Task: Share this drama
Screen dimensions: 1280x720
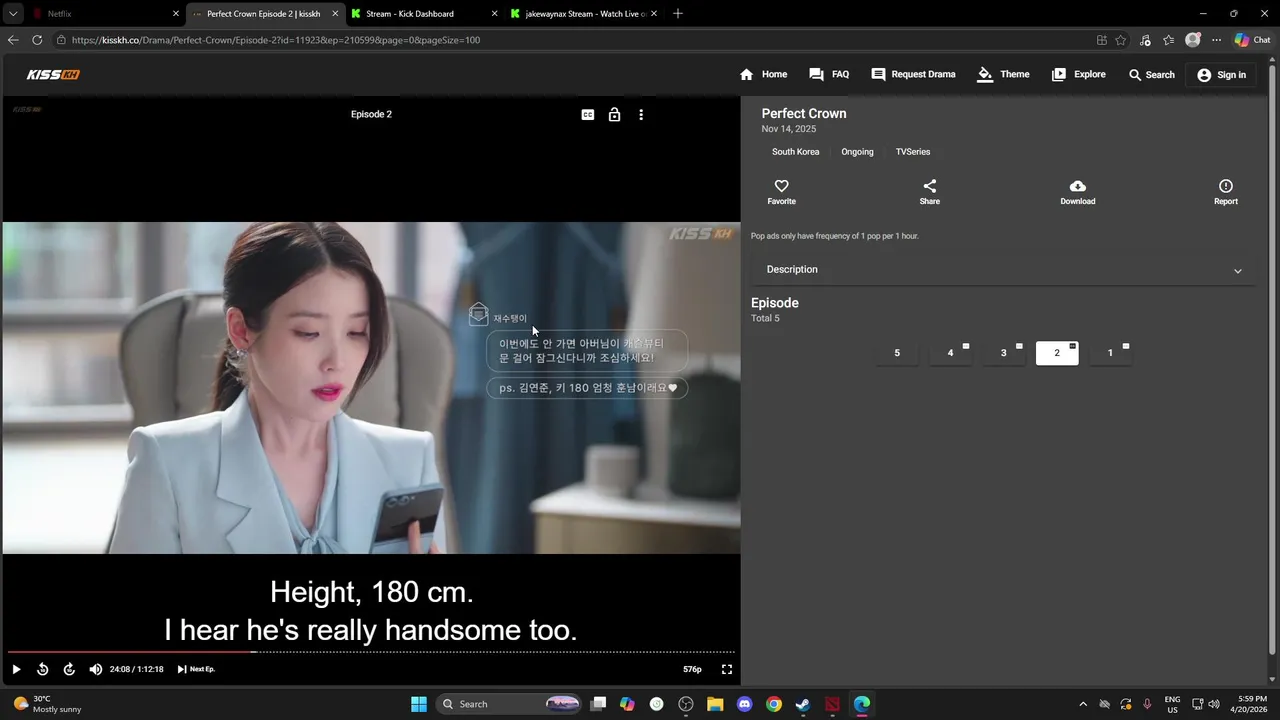Action: 929,192
